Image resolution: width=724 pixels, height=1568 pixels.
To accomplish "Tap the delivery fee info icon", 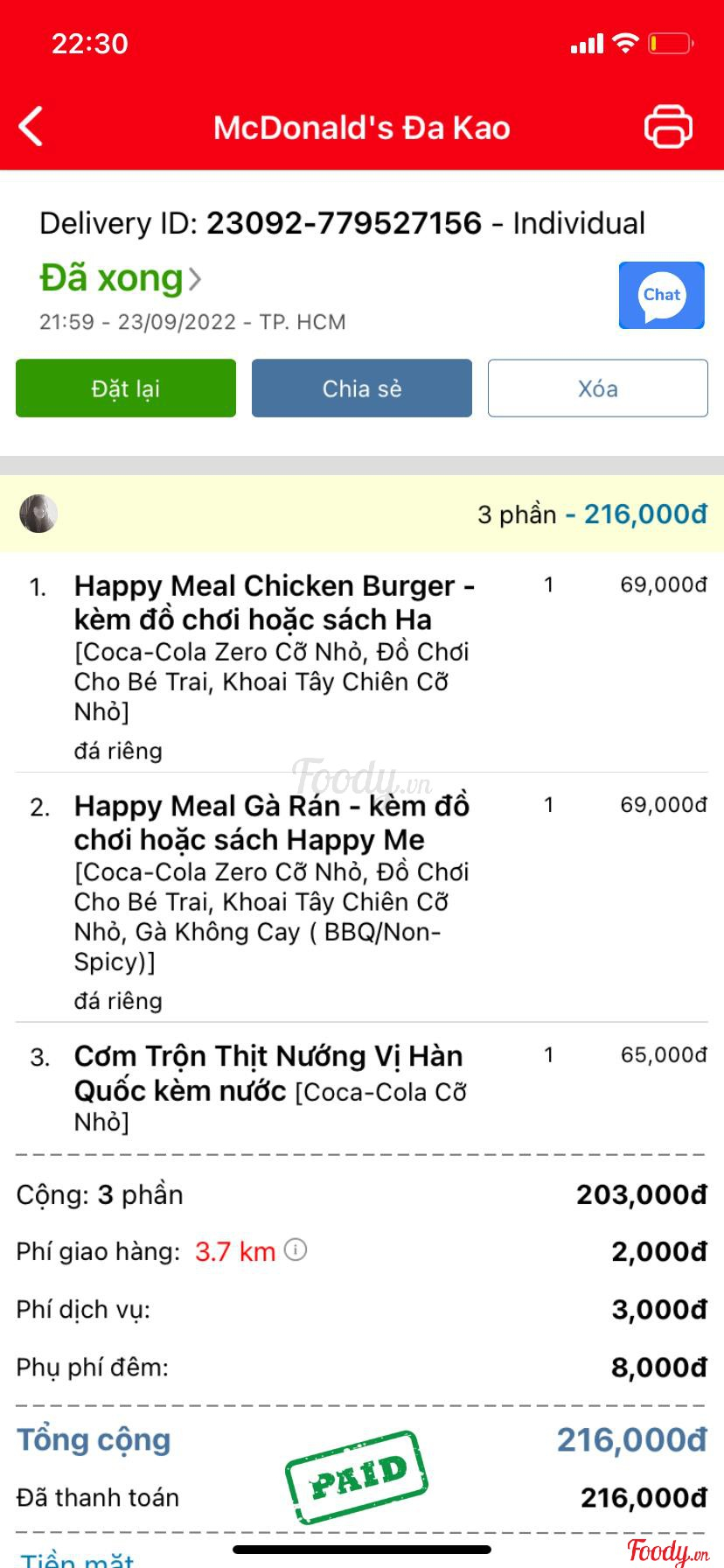I will coord(296,1249).
